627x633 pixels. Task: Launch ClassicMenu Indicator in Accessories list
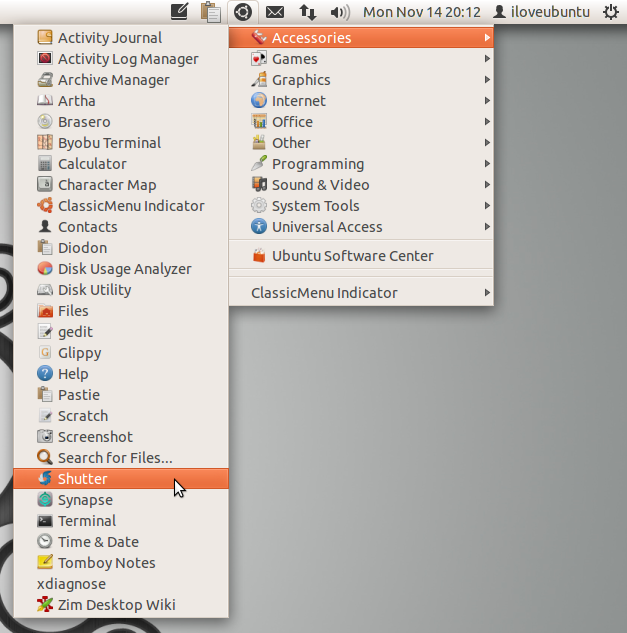[121, 205]
